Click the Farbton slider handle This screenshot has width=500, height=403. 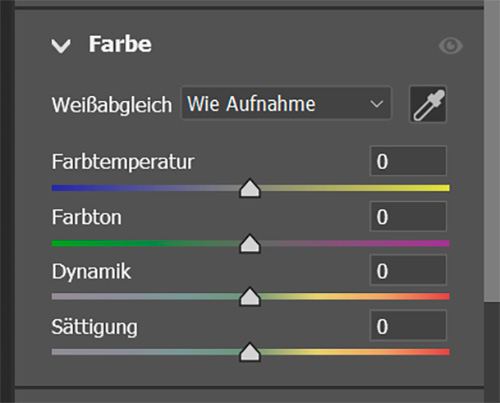[250, 244]
